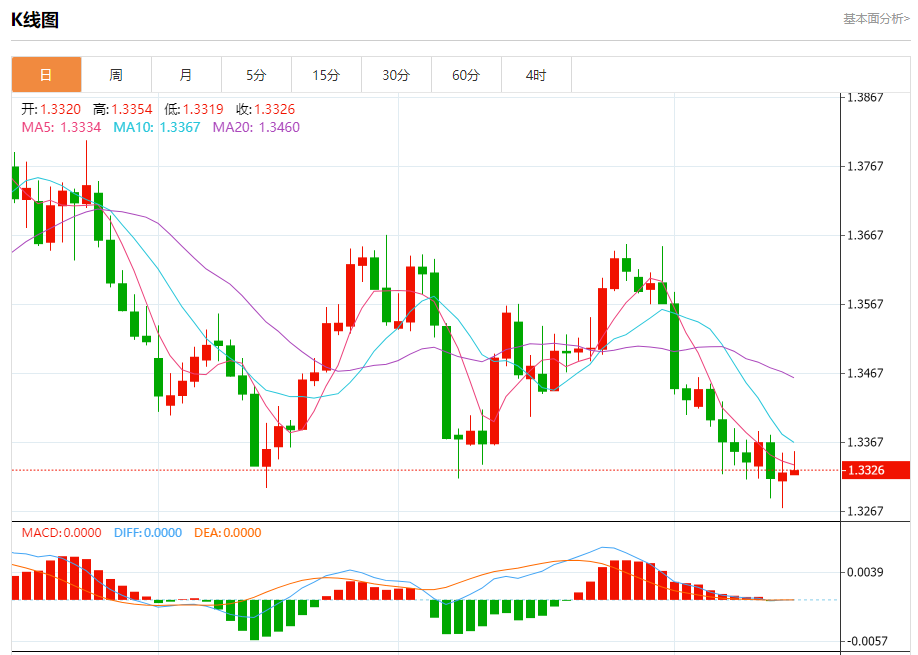The height and width of the screenshot is (655, 918).
Task: Open the 15分 interval chart
Action: [326, 75]
